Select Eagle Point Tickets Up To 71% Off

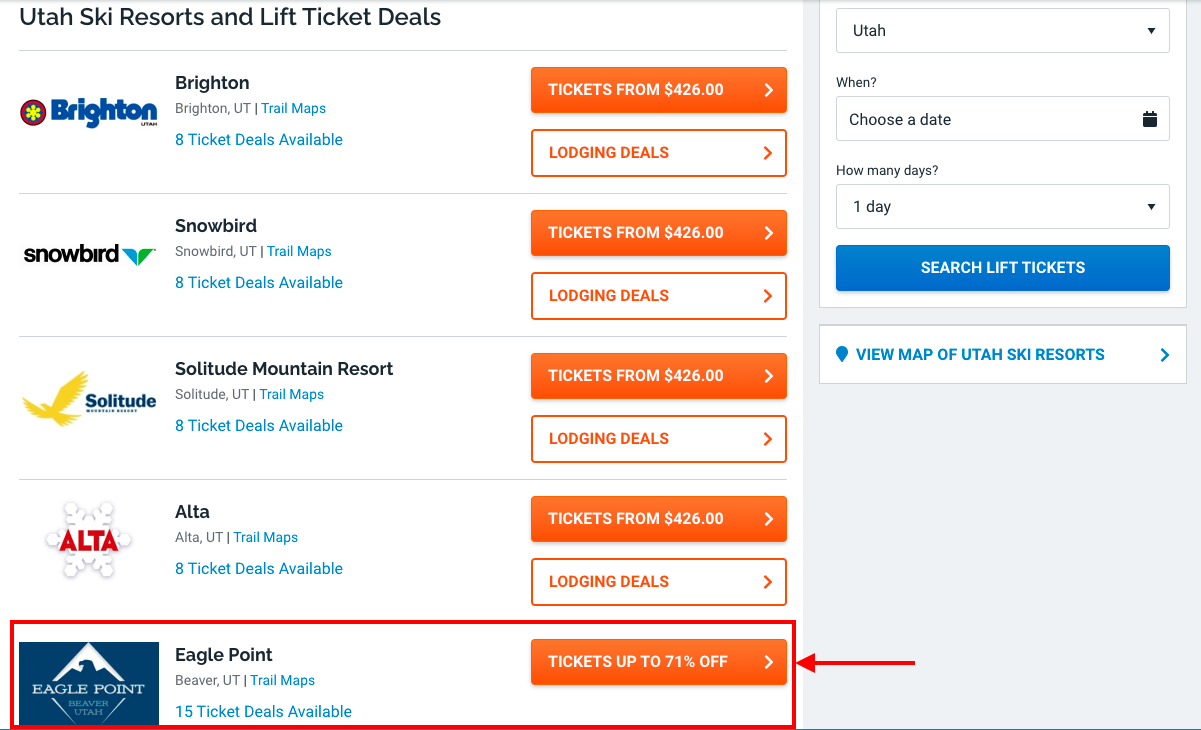coord(658,662)
